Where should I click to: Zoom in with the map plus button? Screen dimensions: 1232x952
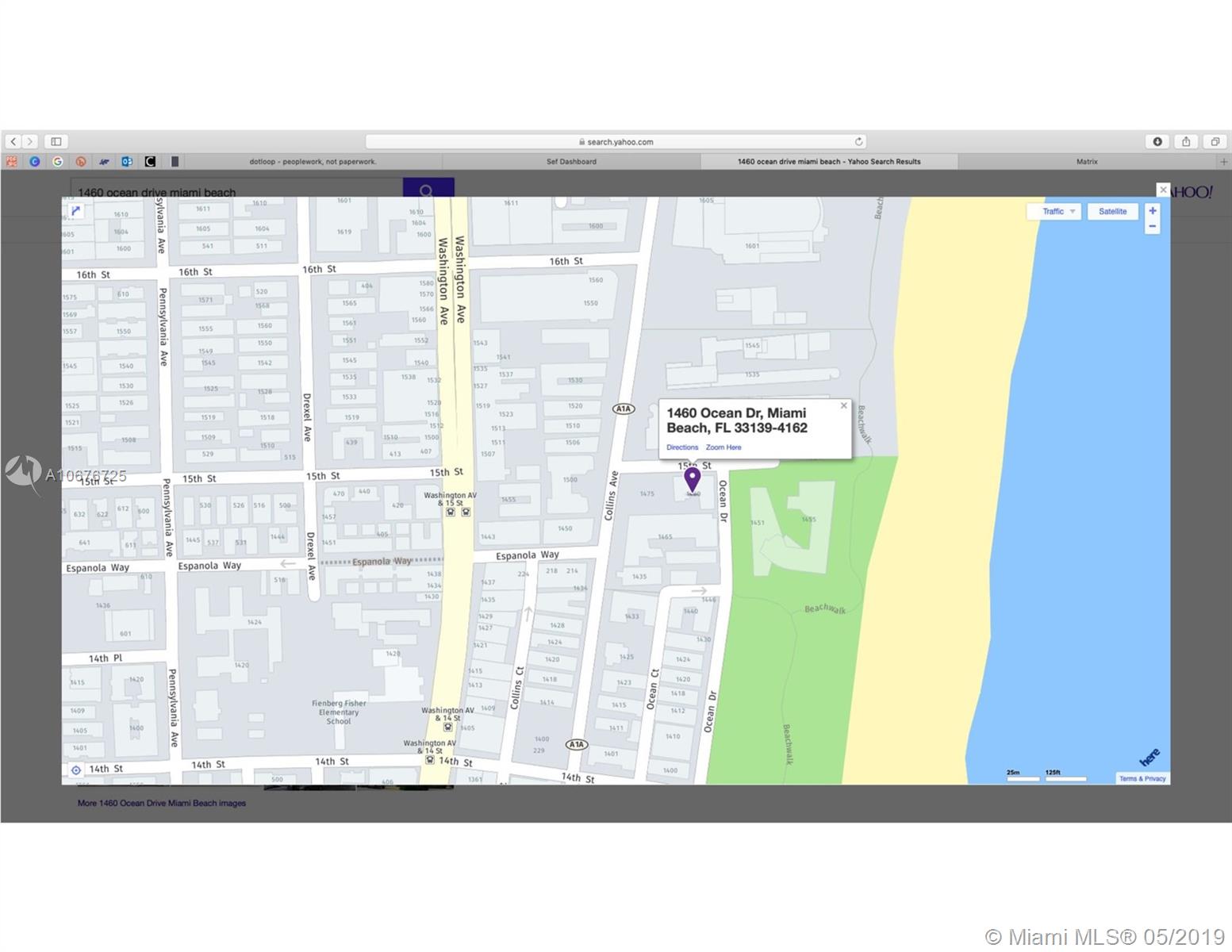(x=1153, y=211)
